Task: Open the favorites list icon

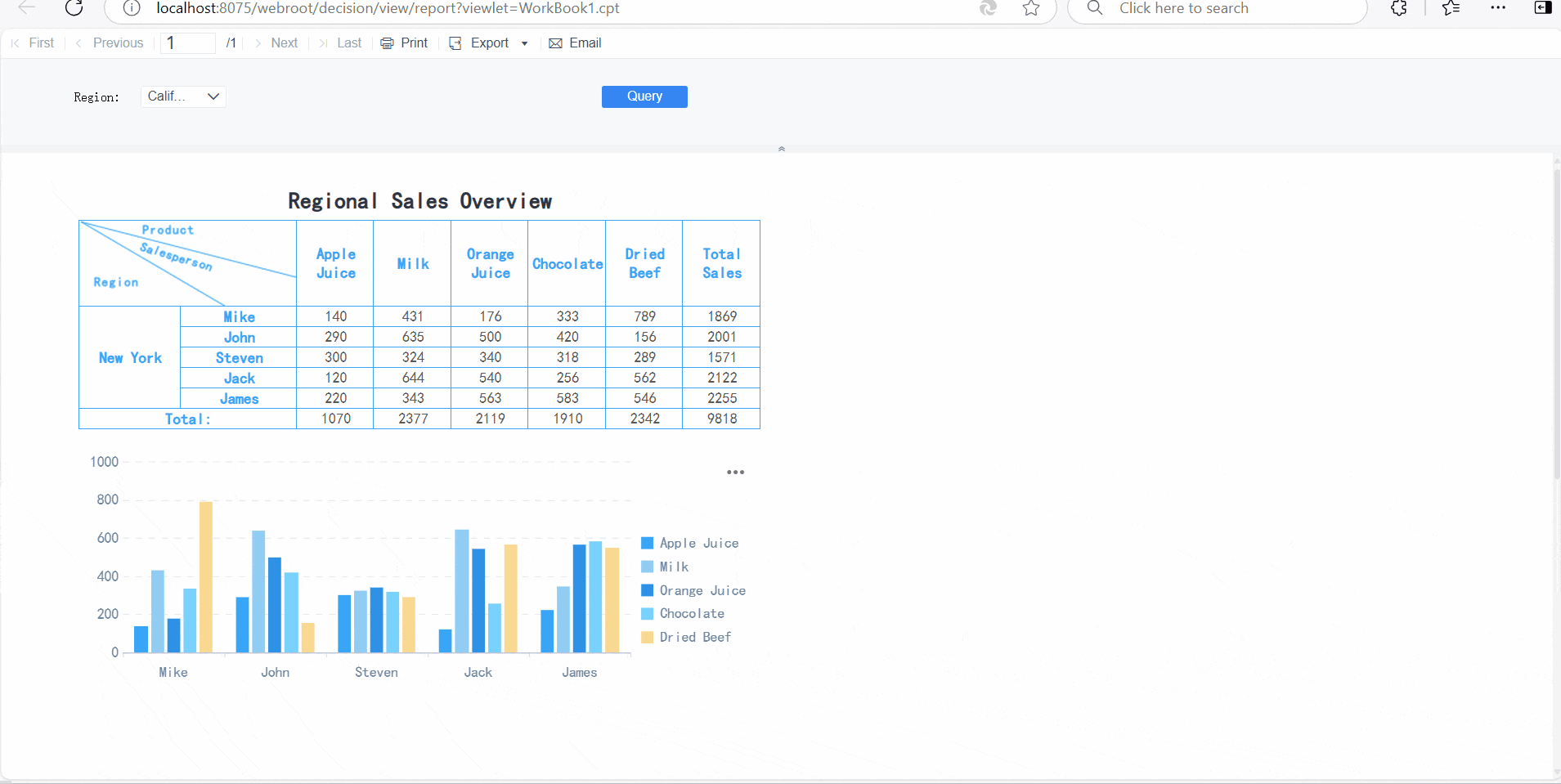Action: pyautogui.click(x=1451, y=8)
